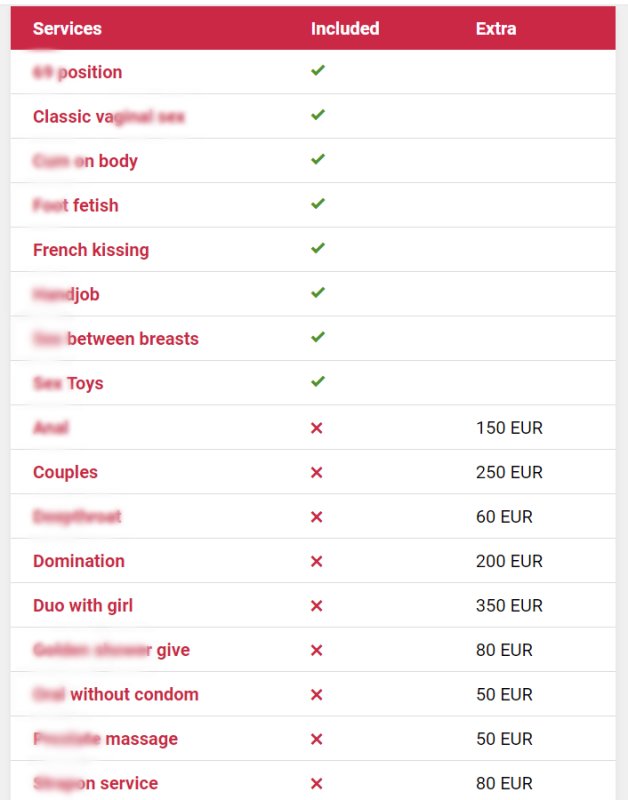This screenshot has width=628, height=800.
Task: Click the checkmark next to Sex Toys
Action: click(318, 382)
